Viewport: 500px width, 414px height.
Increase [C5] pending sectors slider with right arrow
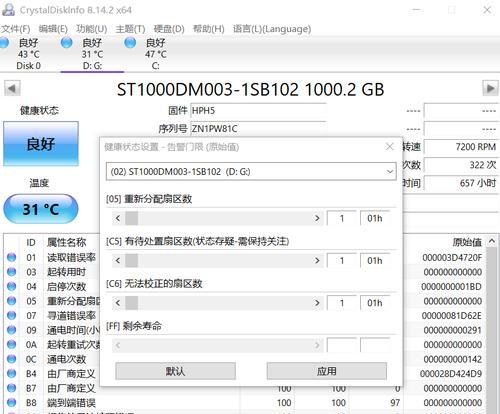click(317, 260)
